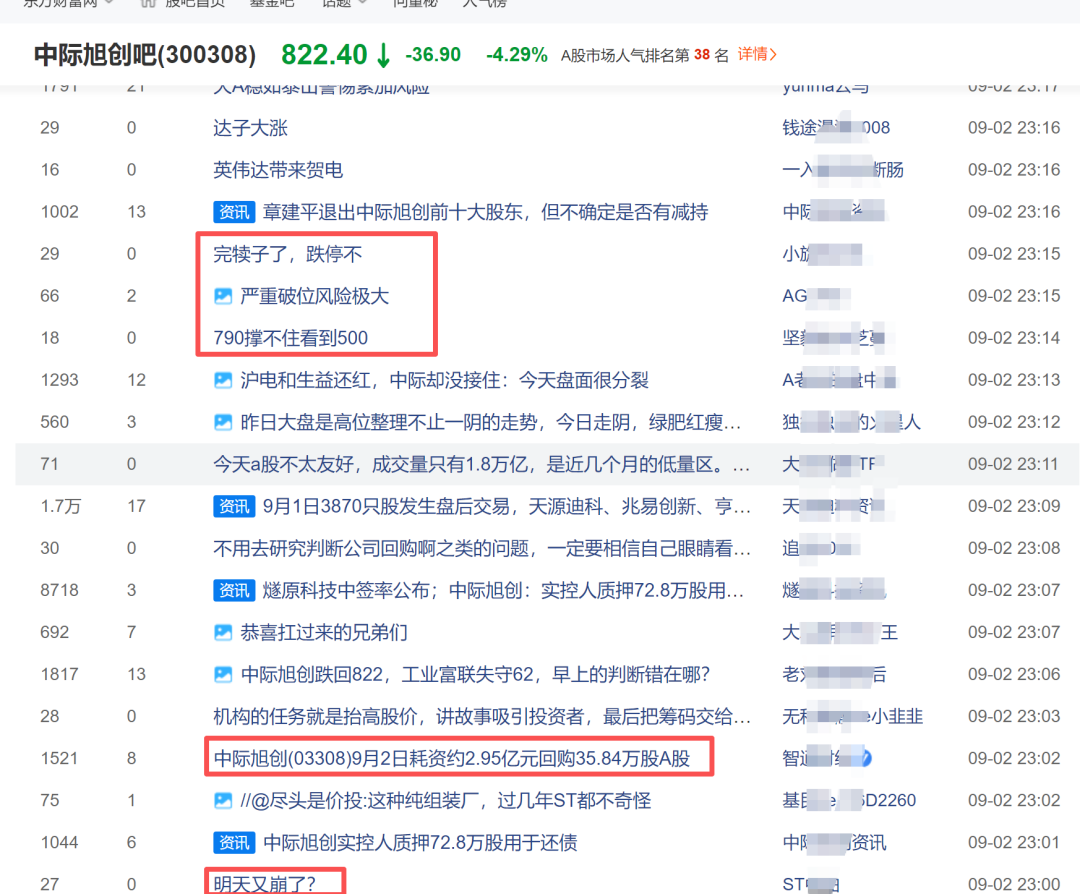Click author of the 达子大涨 post
The image size is (1080, 894).
tap(836, 128)
